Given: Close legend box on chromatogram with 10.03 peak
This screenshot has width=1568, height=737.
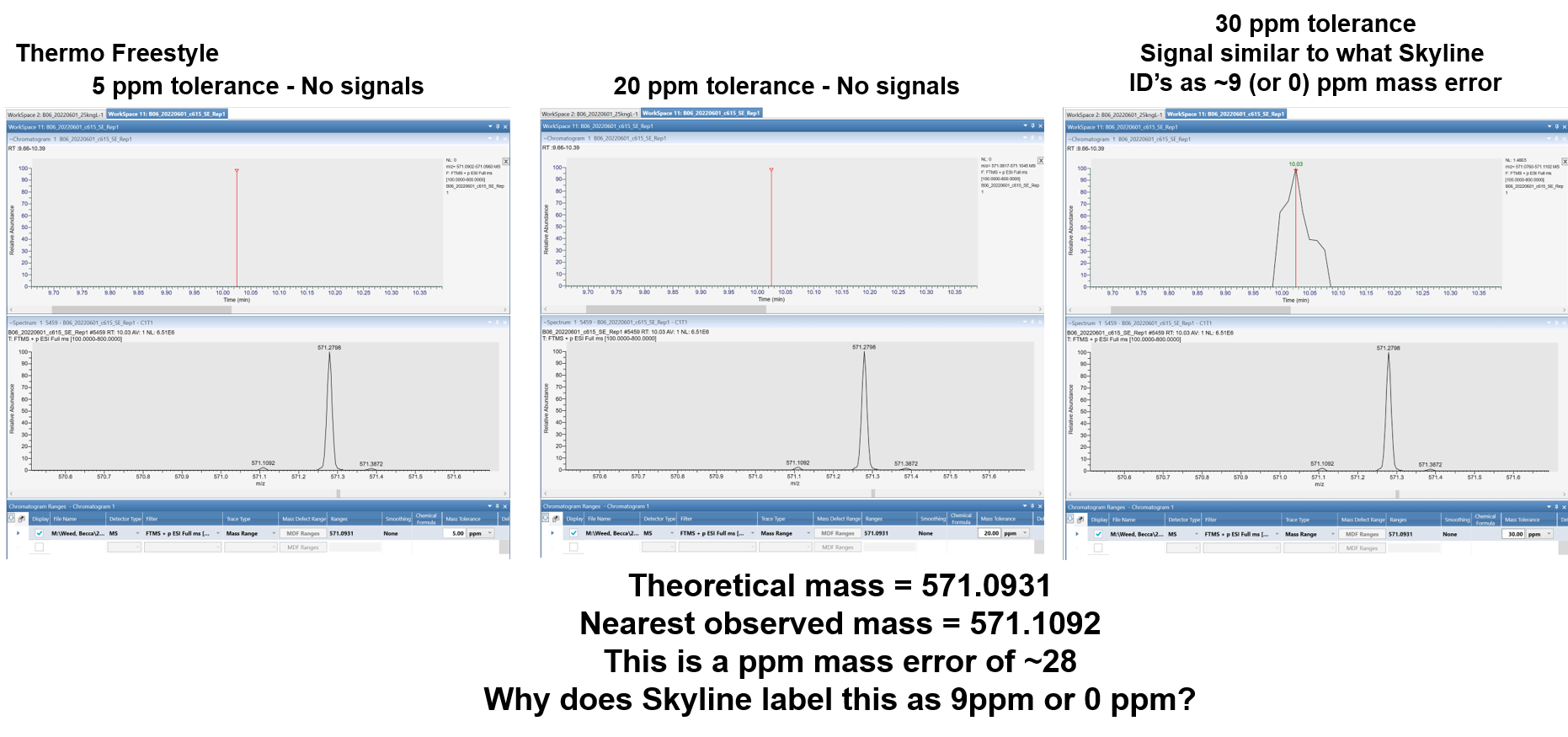Looking at the screenshot, I should point(1564,161).
